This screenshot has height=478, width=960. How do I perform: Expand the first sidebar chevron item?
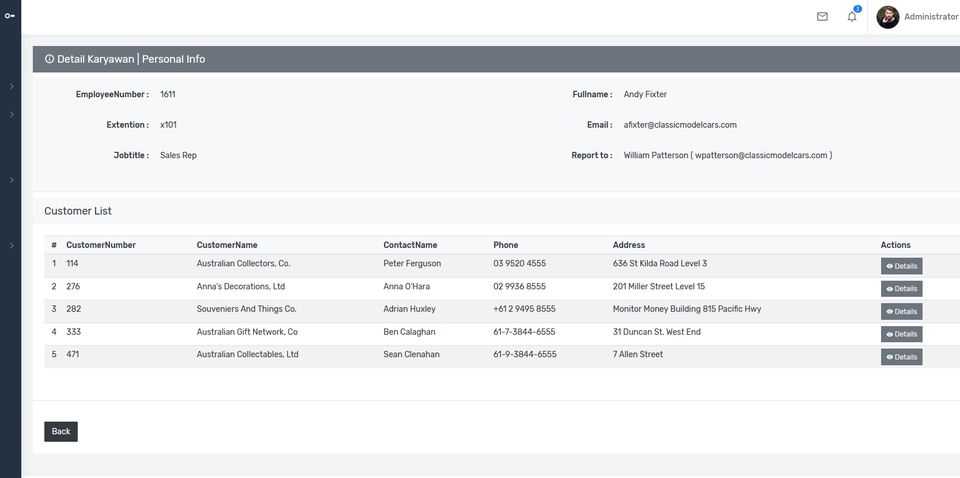tap(12, 86)
